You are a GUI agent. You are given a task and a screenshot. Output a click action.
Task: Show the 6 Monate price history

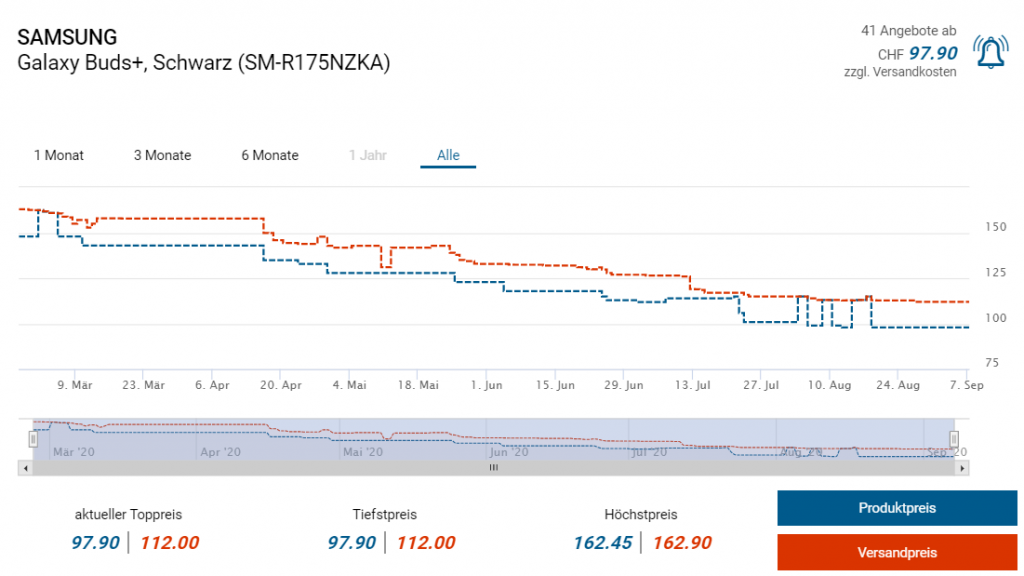[270, 155]
